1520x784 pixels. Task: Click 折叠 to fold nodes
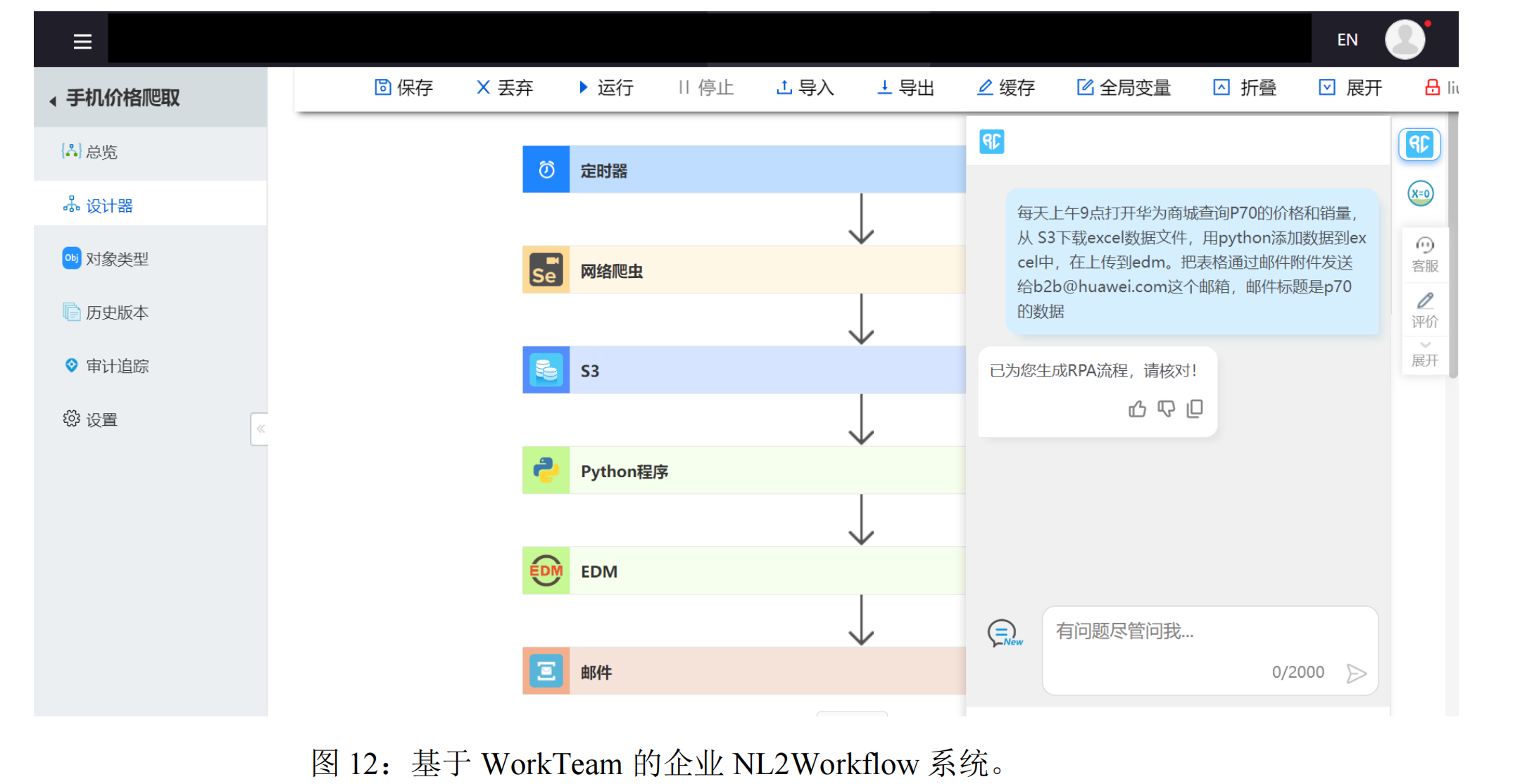coord(1245,87)
